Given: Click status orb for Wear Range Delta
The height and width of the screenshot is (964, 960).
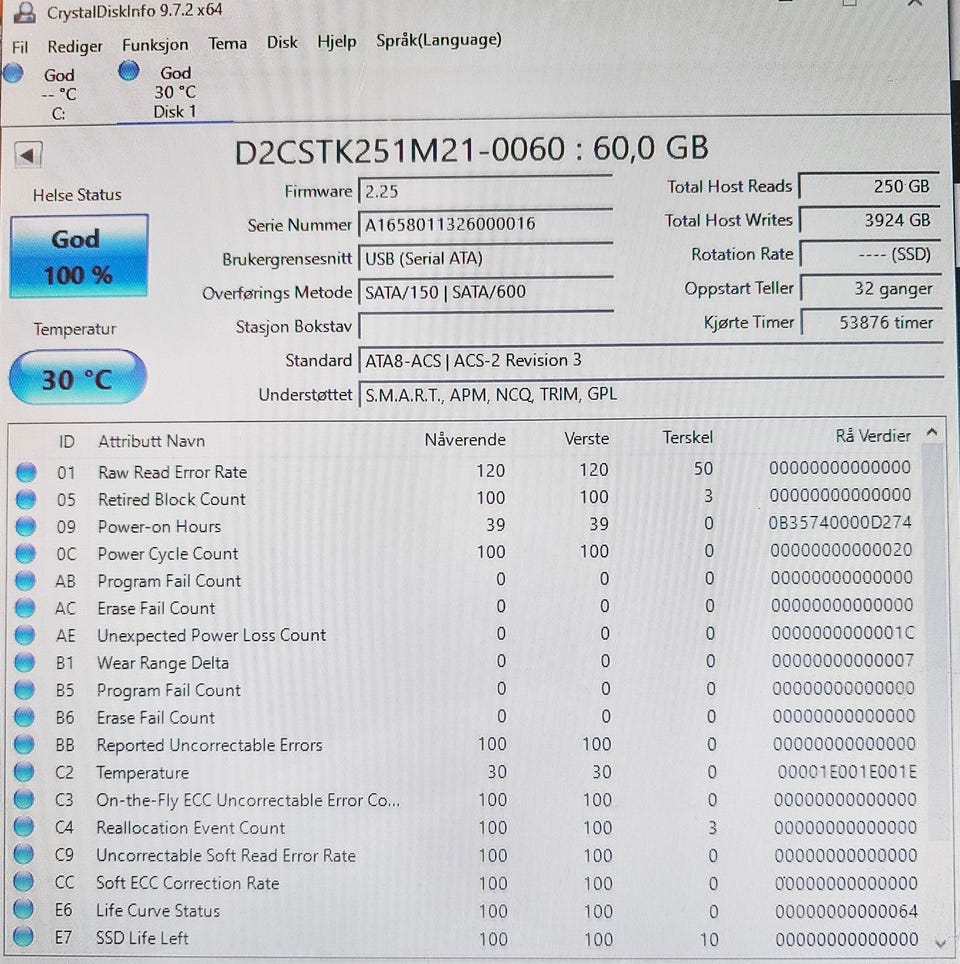Looking at the screenshot, I should pos(25,663).
